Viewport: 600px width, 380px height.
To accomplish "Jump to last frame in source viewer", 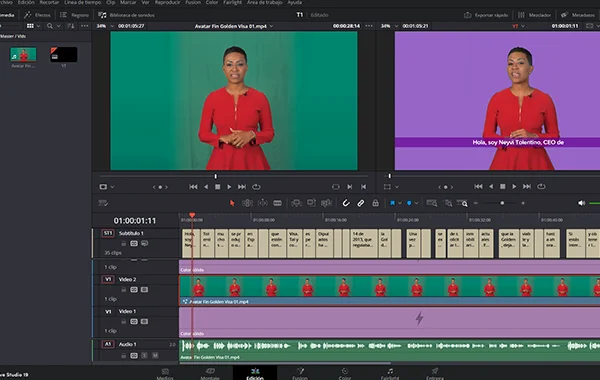I will 242,187.
